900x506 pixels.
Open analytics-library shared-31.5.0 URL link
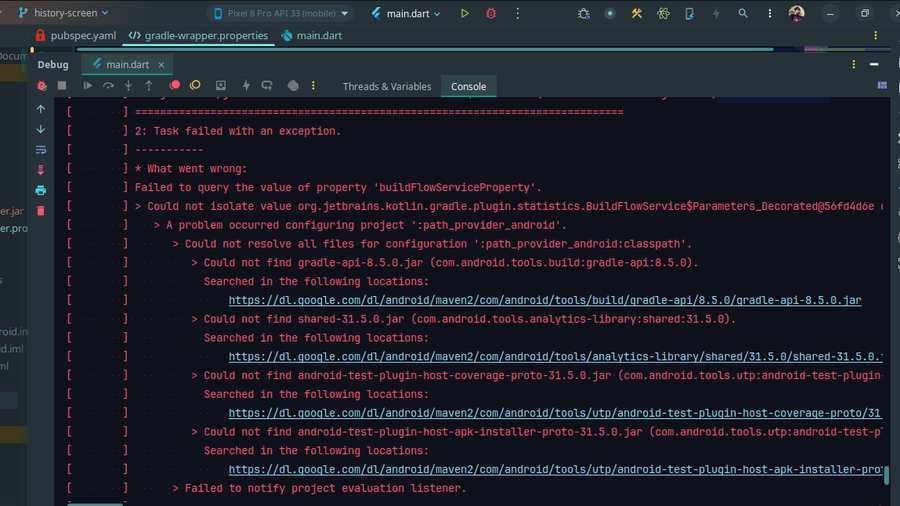[x=556, y=356]
